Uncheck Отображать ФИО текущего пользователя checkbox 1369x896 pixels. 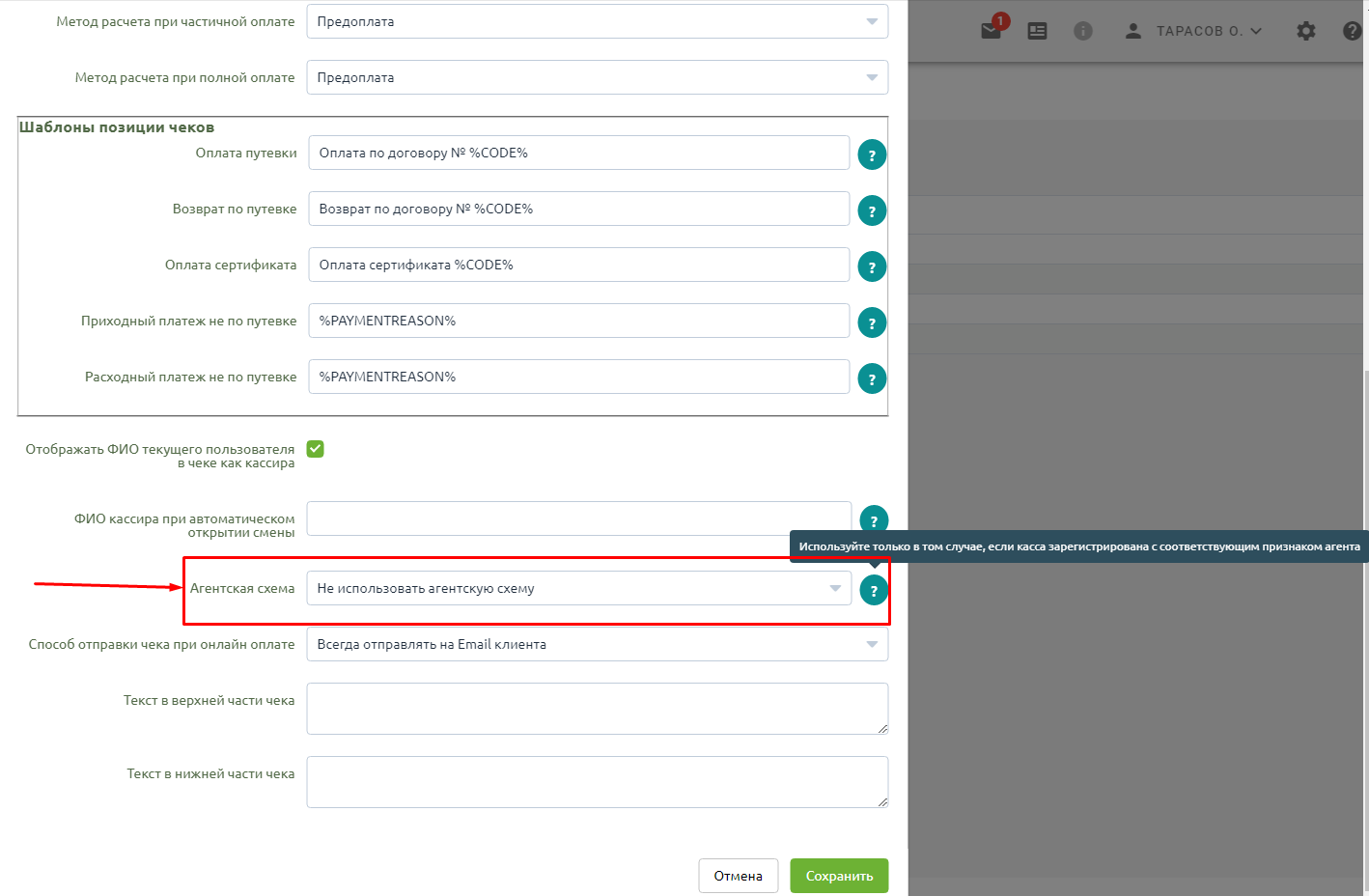(316, 449)
